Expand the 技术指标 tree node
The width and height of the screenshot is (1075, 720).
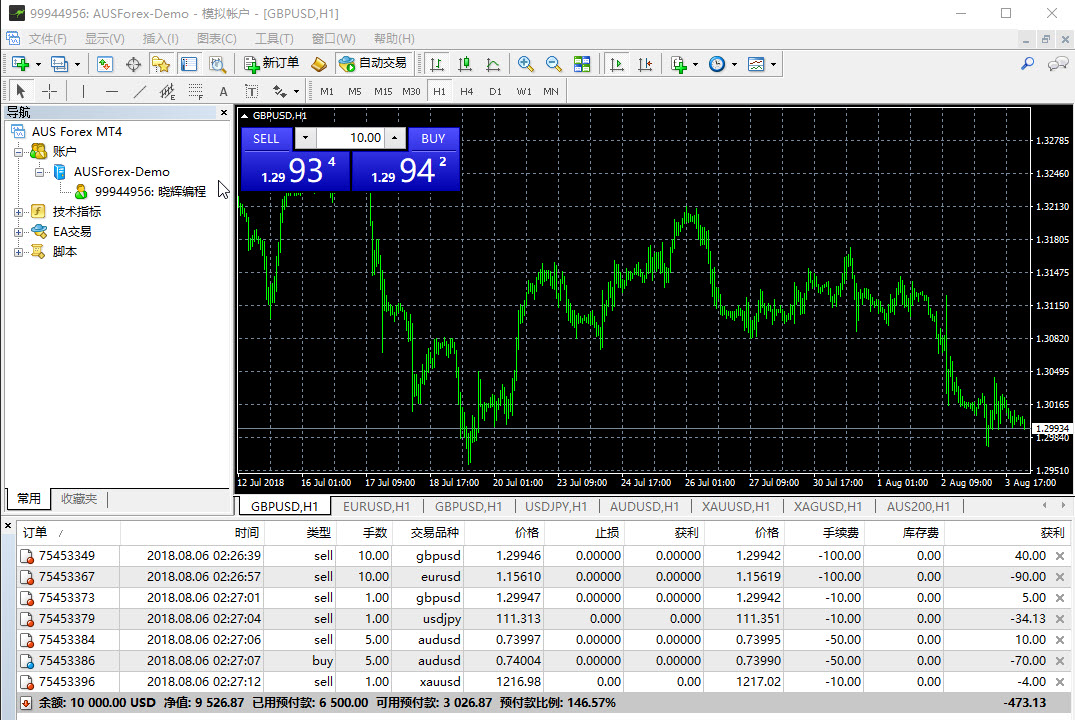point(18,212)
